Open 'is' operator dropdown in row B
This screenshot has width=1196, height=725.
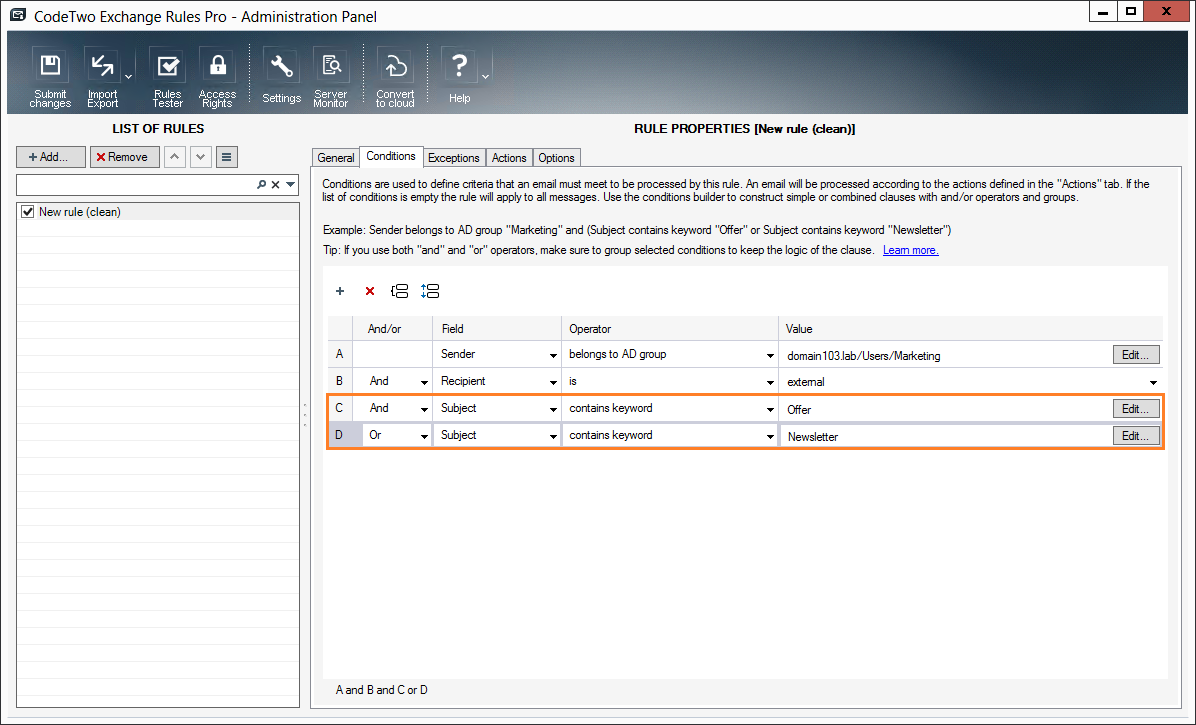(x=770, y=382)
